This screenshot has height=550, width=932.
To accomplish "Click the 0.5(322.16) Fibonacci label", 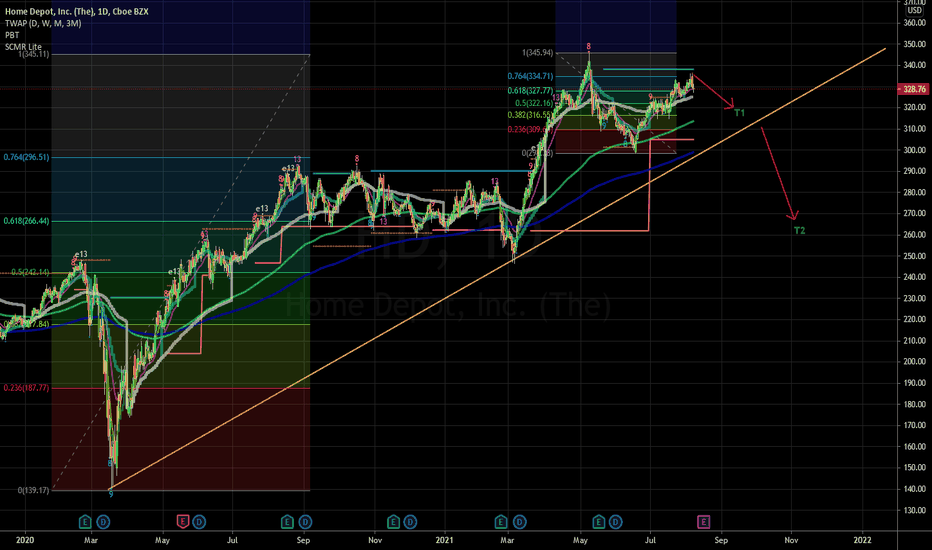I will click(534, 103).
